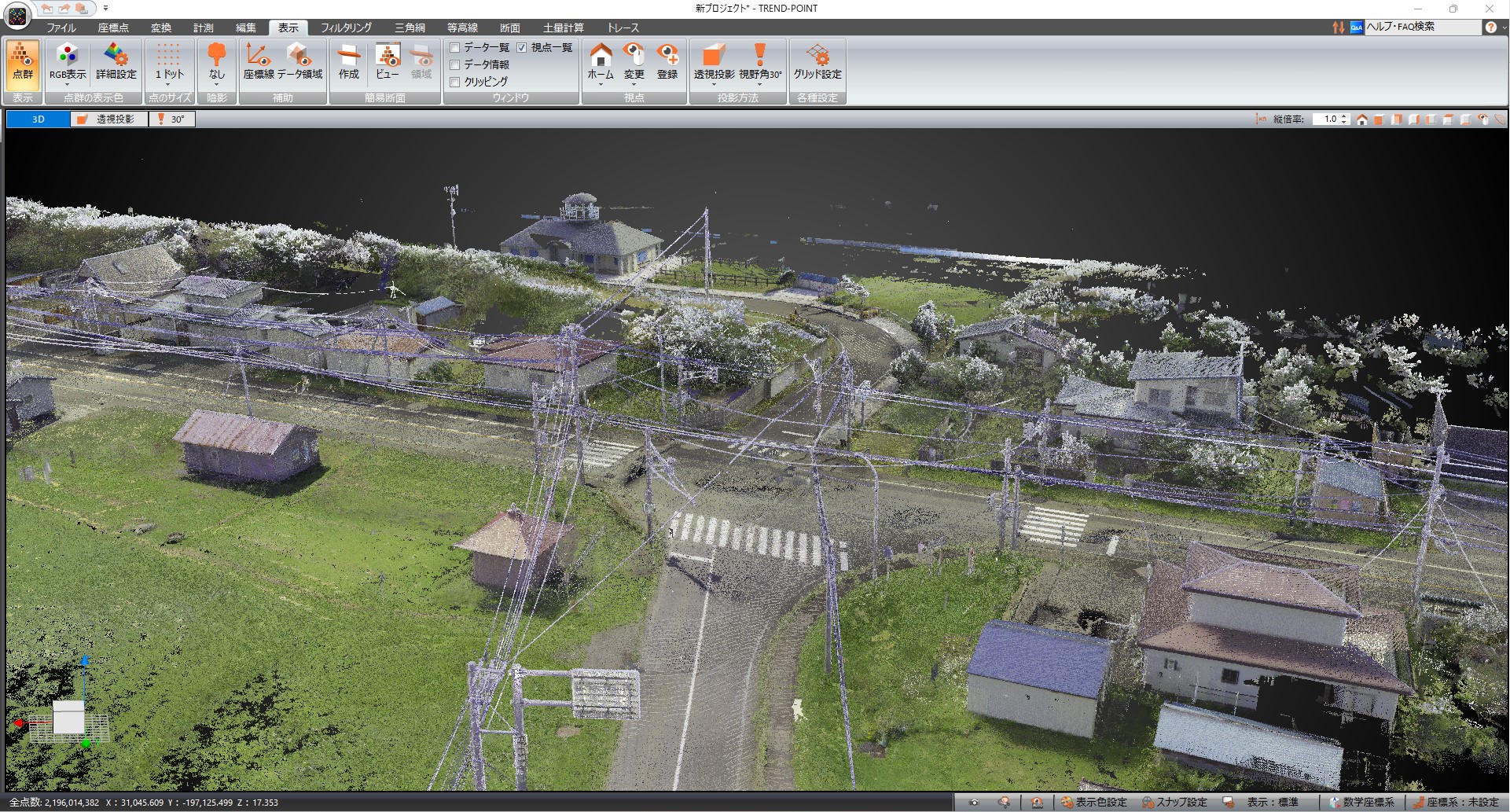Expand the RGB表示 color dropdown
The width and height of the screenshot is (1510, 812).
pyautogui.click(x=68, y=83)
